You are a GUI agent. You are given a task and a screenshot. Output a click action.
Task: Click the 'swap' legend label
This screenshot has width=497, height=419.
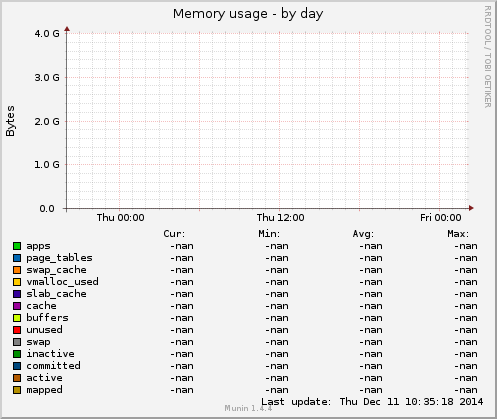(x=38, y=343)
